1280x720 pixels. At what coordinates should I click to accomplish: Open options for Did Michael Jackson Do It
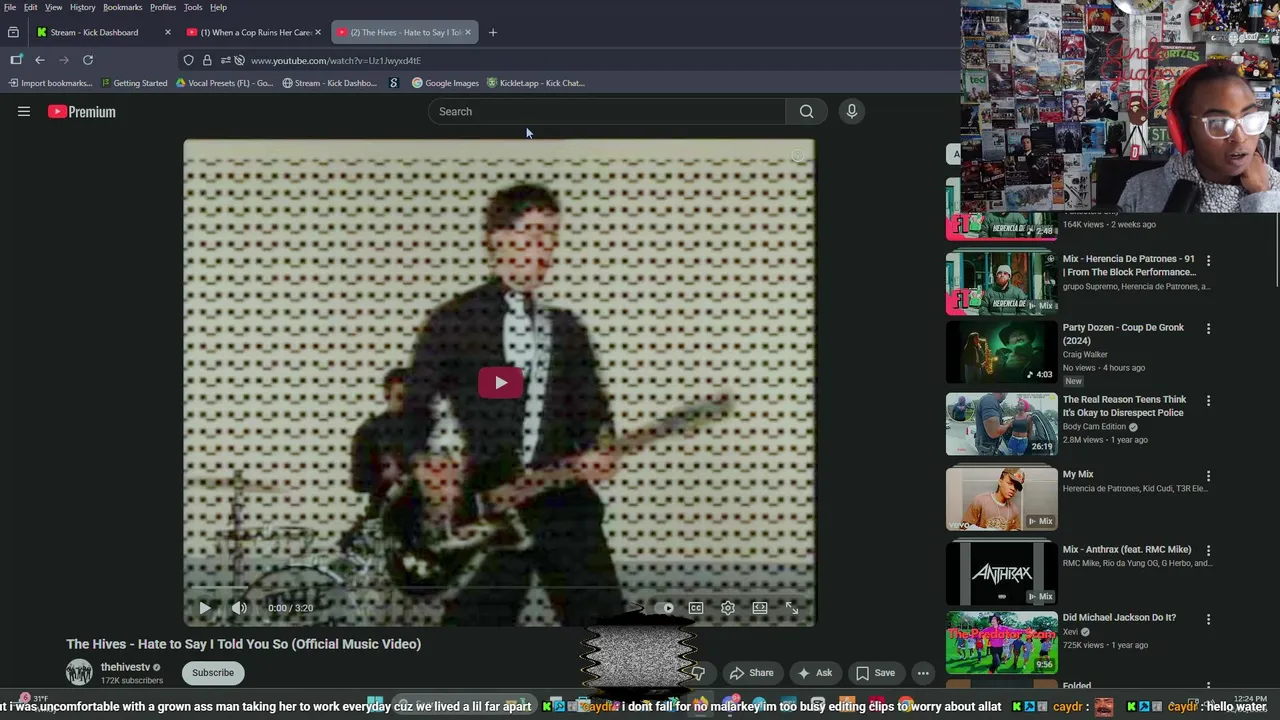1208,619
